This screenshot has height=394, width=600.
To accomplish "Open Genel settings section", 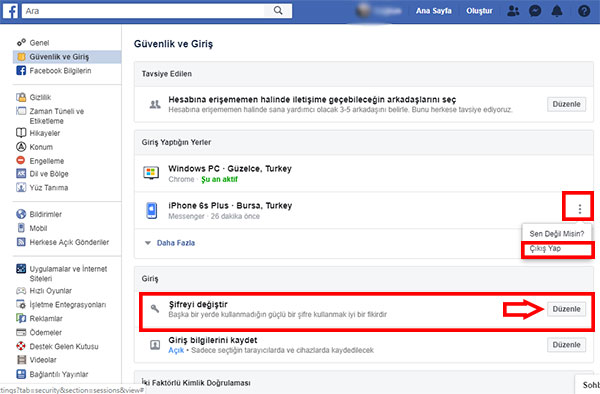I will [39, 42].
